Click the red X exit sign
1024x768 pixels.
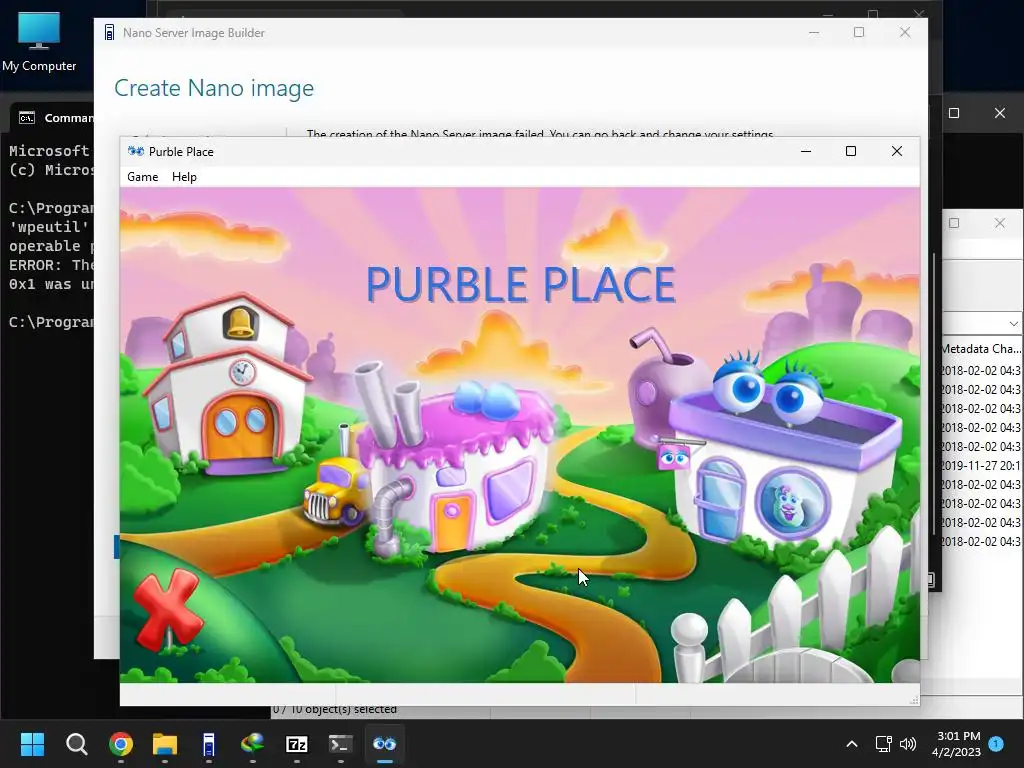pos(168,609)
